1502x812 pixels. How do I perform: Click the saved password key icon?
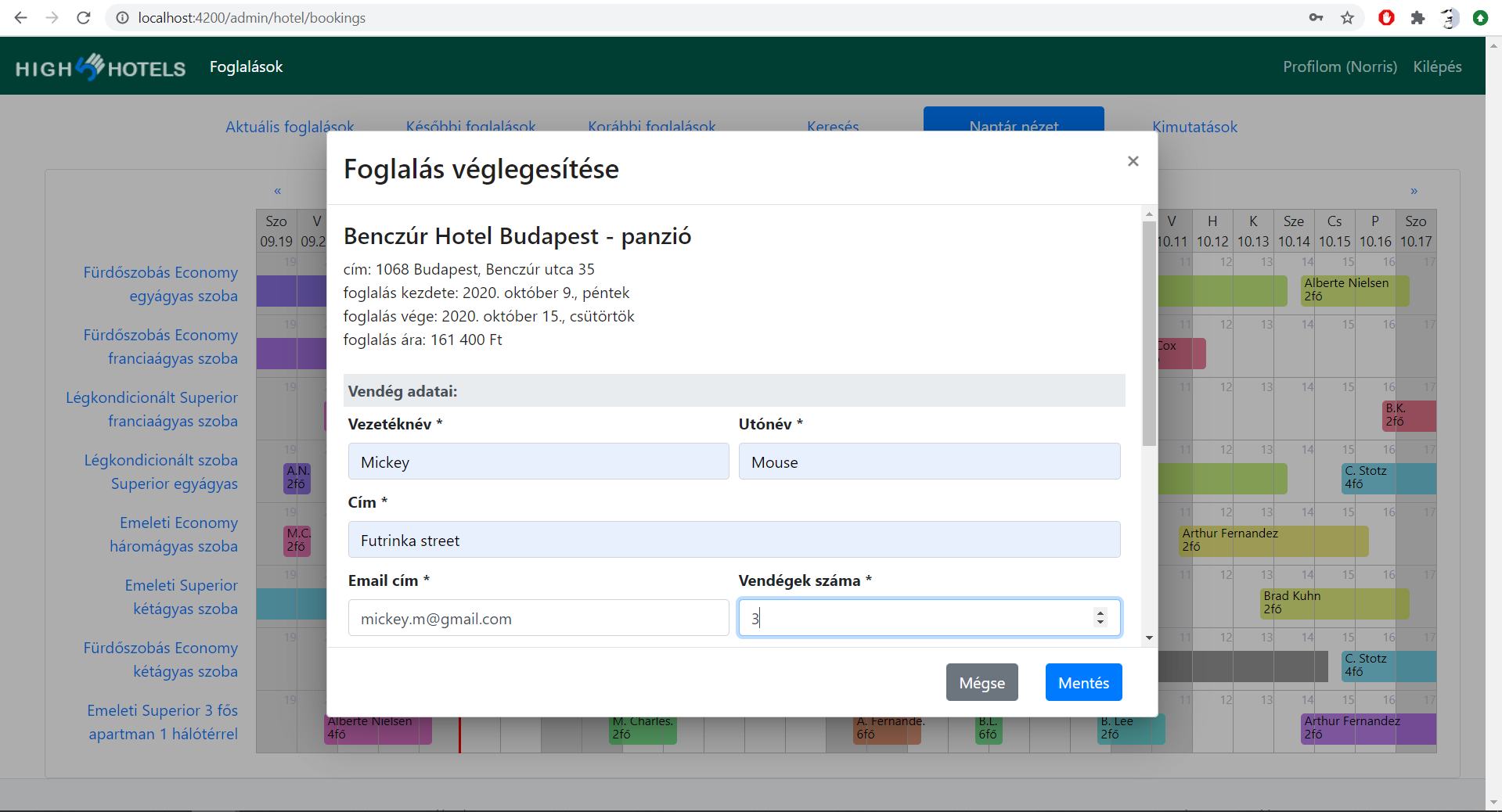1316,17
